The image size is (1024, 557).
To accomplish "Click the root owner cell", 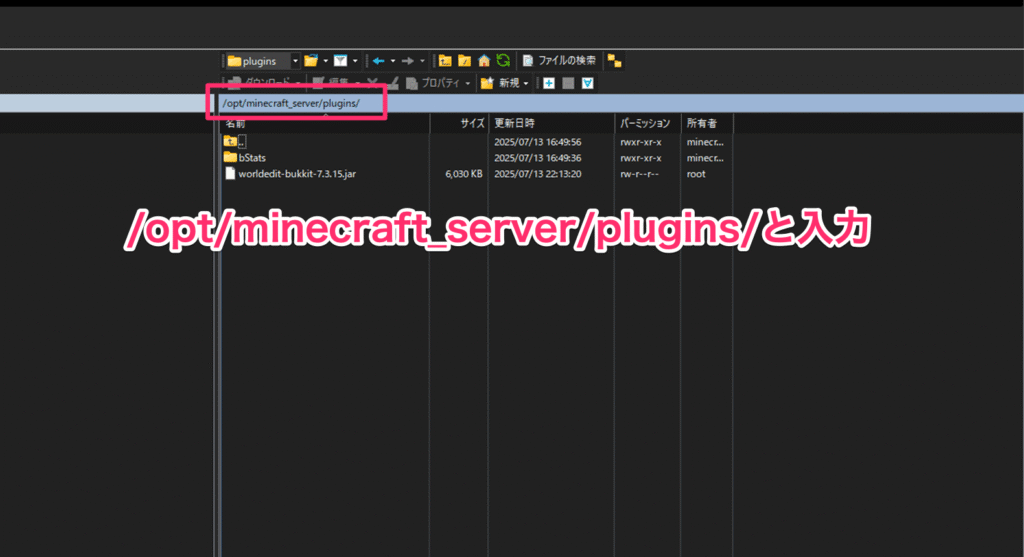I will pyautogui.click(x=696, y=174).
